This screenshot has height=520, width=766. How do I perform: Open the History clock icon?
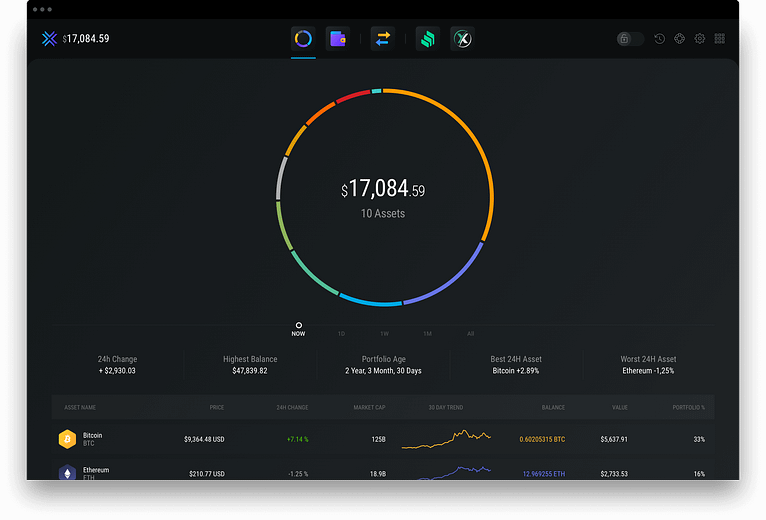click(660, 39)
